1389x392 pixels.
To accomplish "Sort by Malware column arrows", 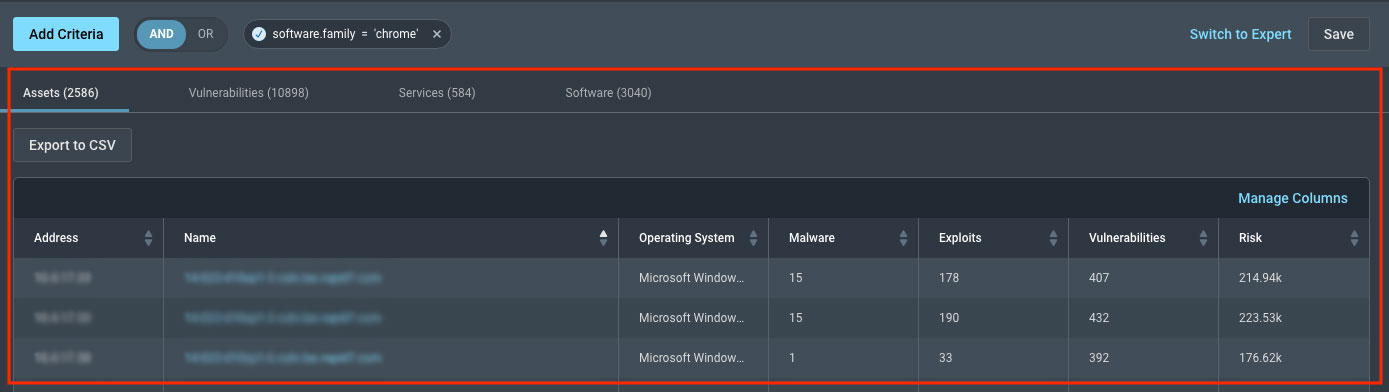I will 903,238.
